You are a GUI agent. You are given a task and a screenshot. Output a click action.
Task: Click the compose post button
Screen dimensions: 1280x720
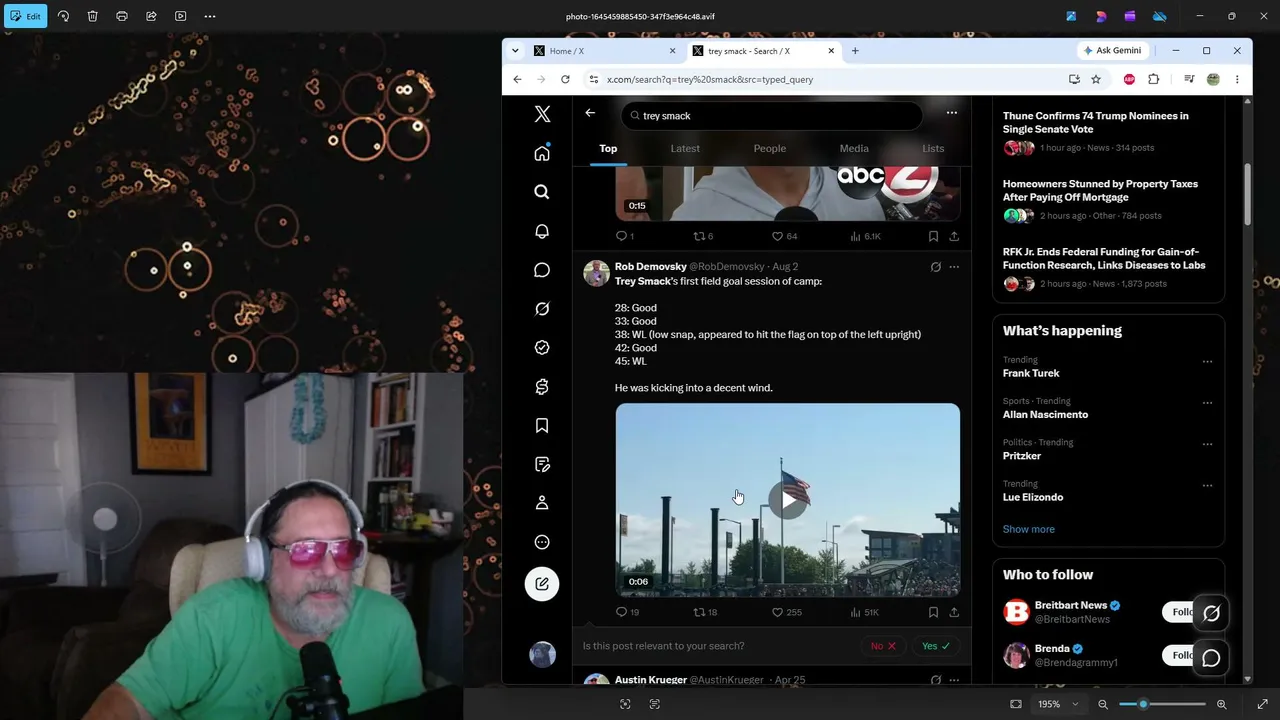pyautogui.click(x=542, y=584)
